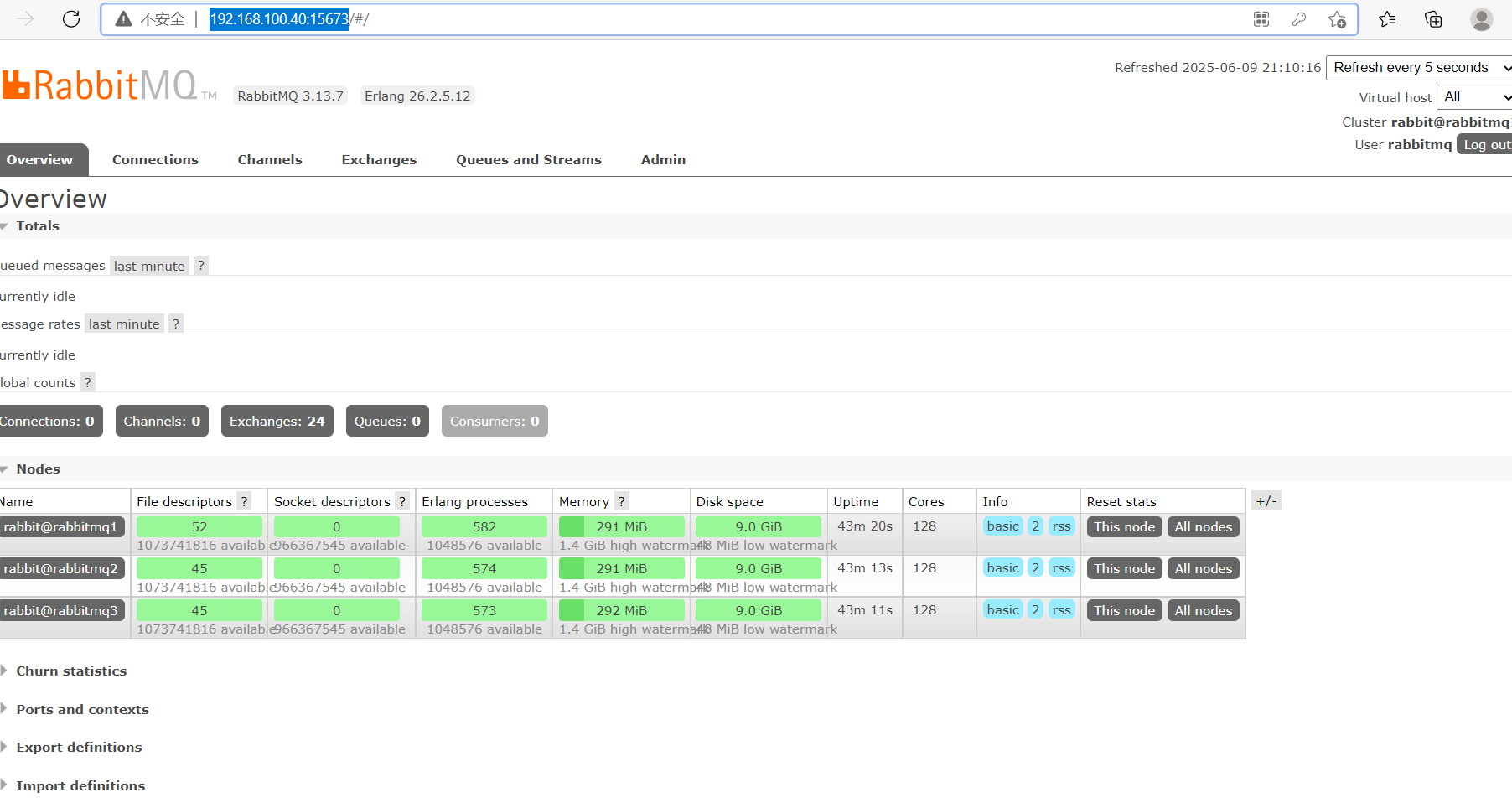
Task: Reset stats for This node on rabbitmq3
Action: click(1125, 611)
